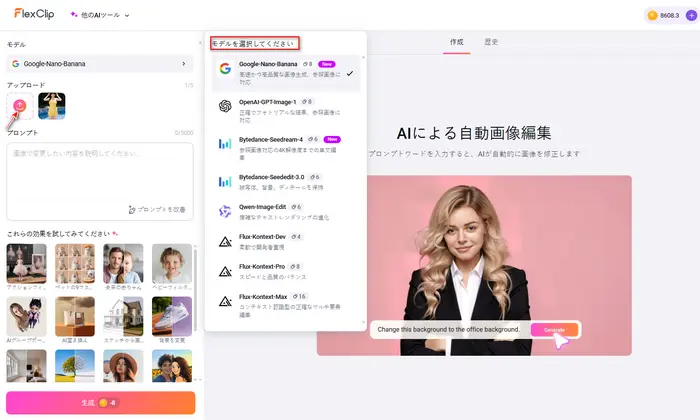This screenshot has width=700, height=420.
Task: Click the これらの効果を試してみてください label
Action: [x=58, y=233]
